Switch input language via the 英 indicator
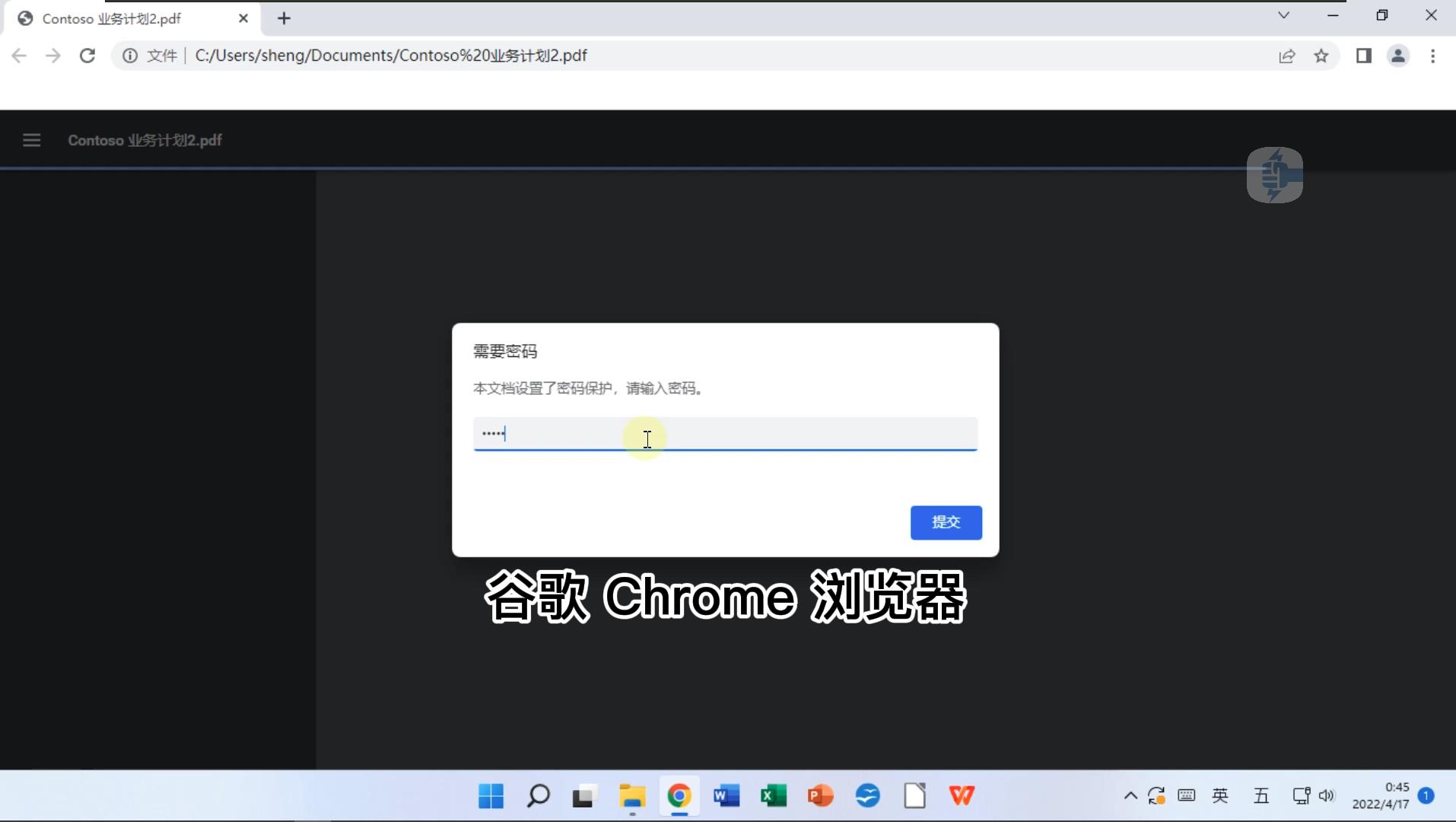Viewport: 1456px width, 822px height. 1220,796
